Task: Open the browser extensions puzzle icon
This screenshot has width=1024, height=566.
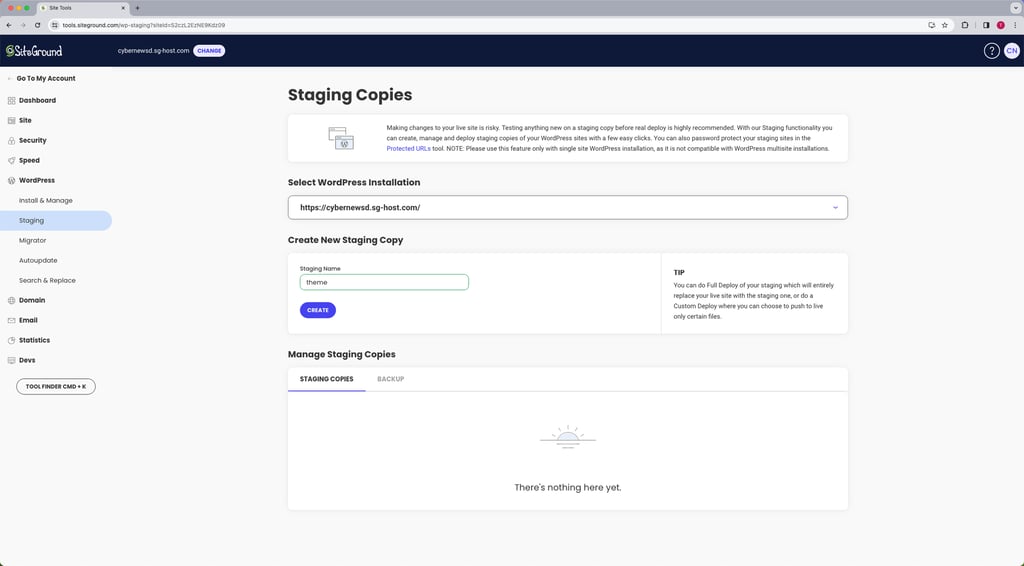Action: [965, 25]
